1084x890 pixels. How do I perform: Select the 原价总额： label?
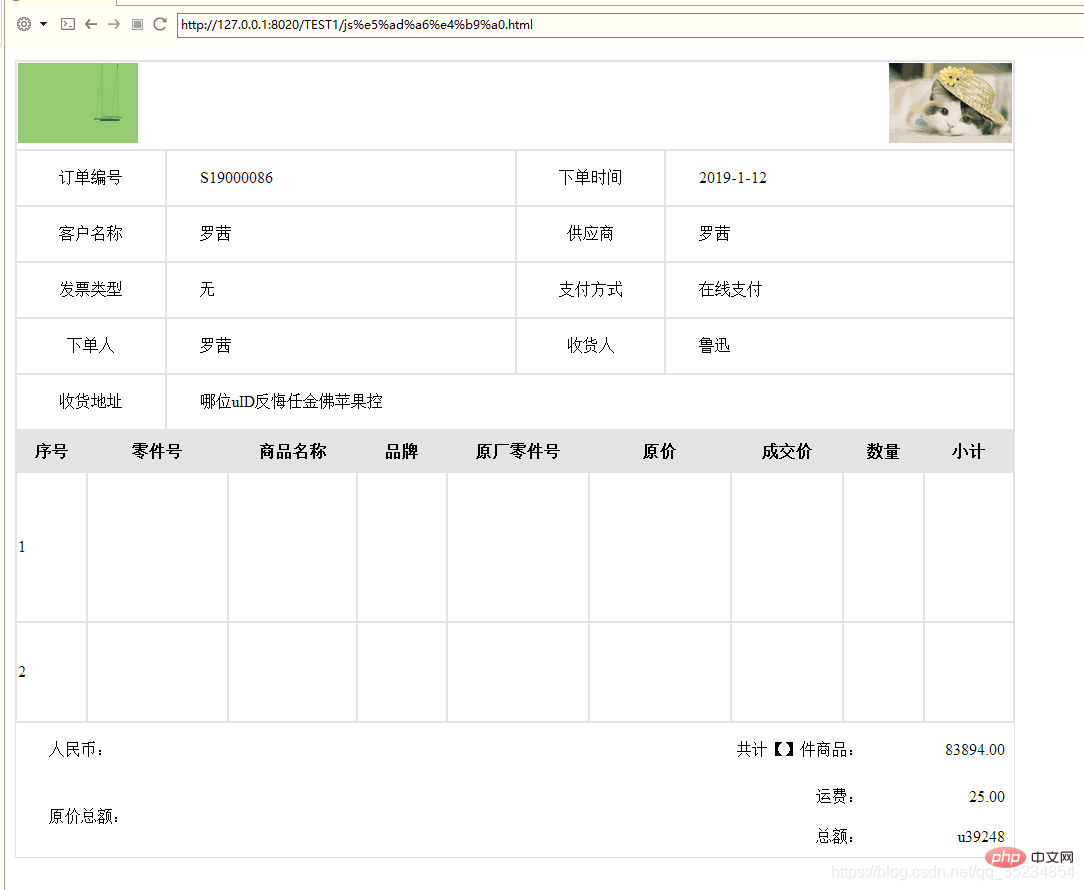coord(84,817)
